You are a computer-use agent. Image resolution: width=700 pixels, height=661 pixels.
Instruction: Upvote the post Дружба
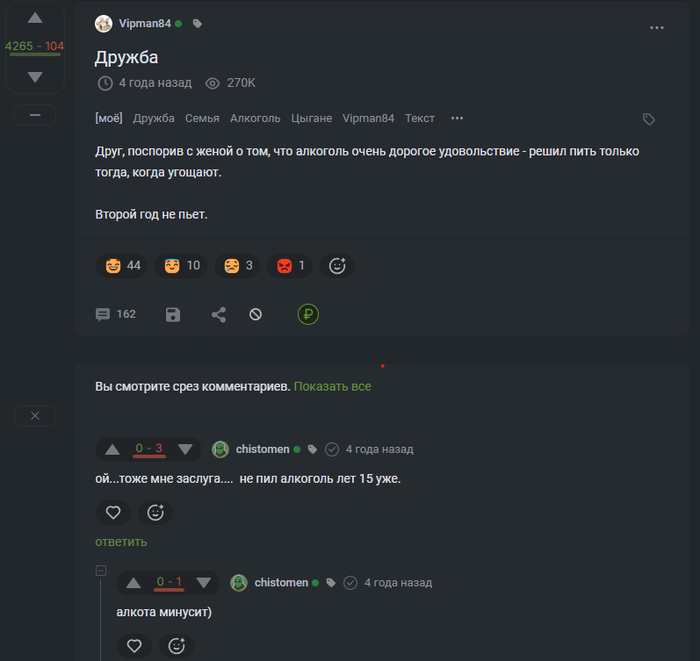(35, 18)
